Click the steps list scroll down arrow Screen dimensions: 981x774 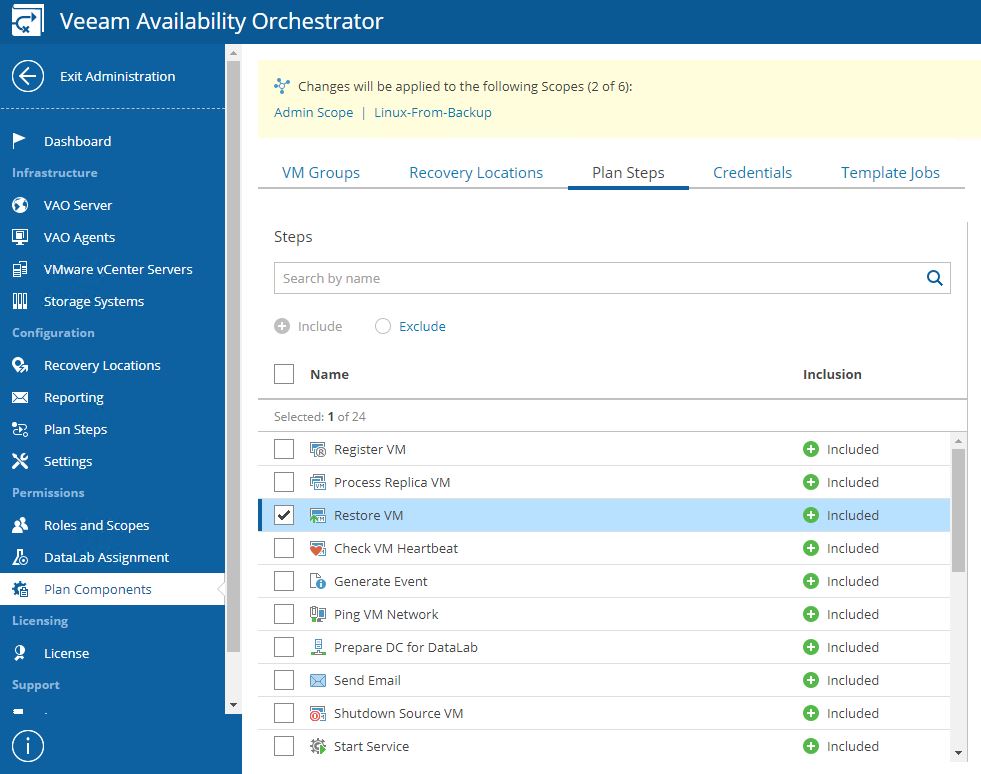[958, 753]
